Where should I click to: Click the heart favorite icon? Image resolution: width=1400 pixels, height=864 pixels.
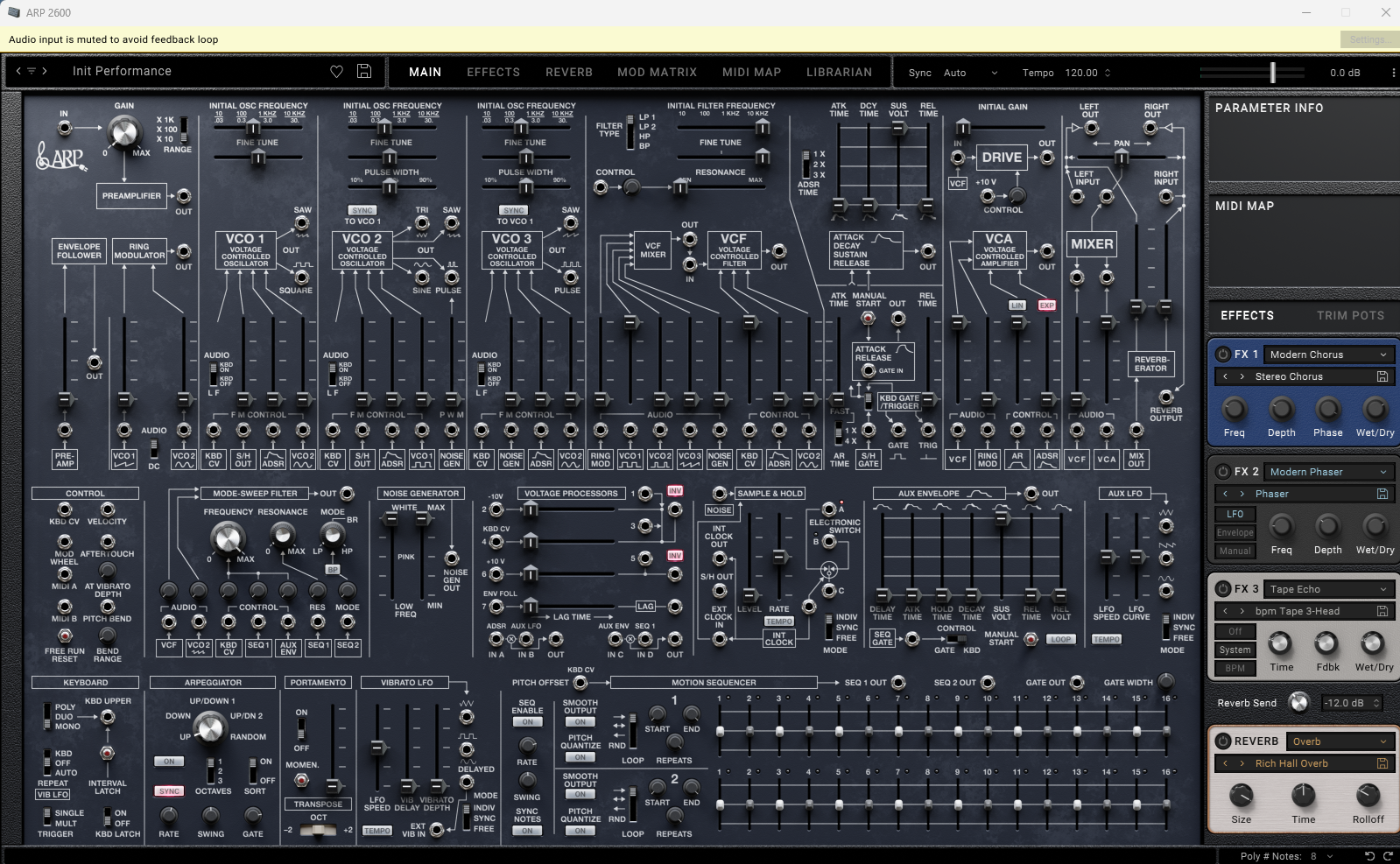336,72
